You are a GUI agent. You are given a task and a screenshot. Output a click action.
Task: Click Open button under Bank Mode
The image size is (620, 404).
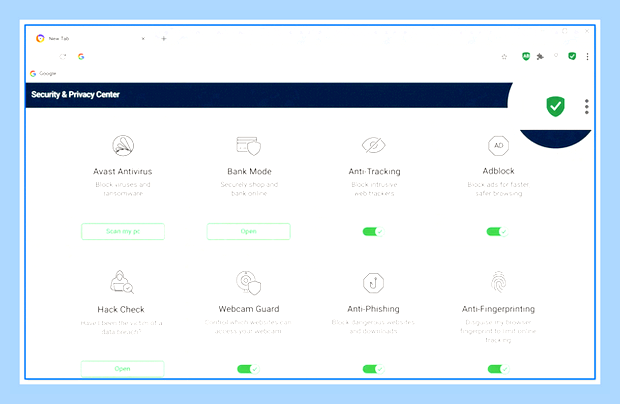pos(249,231)
